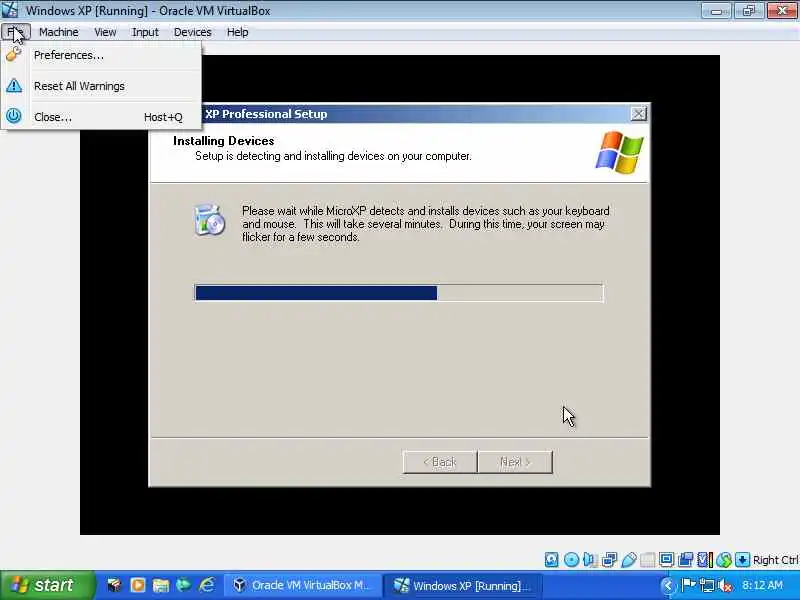The height and width of the screenshot is (600, 800).
Task: Collapse the open File menu
Action: click(x=16, y=32)
